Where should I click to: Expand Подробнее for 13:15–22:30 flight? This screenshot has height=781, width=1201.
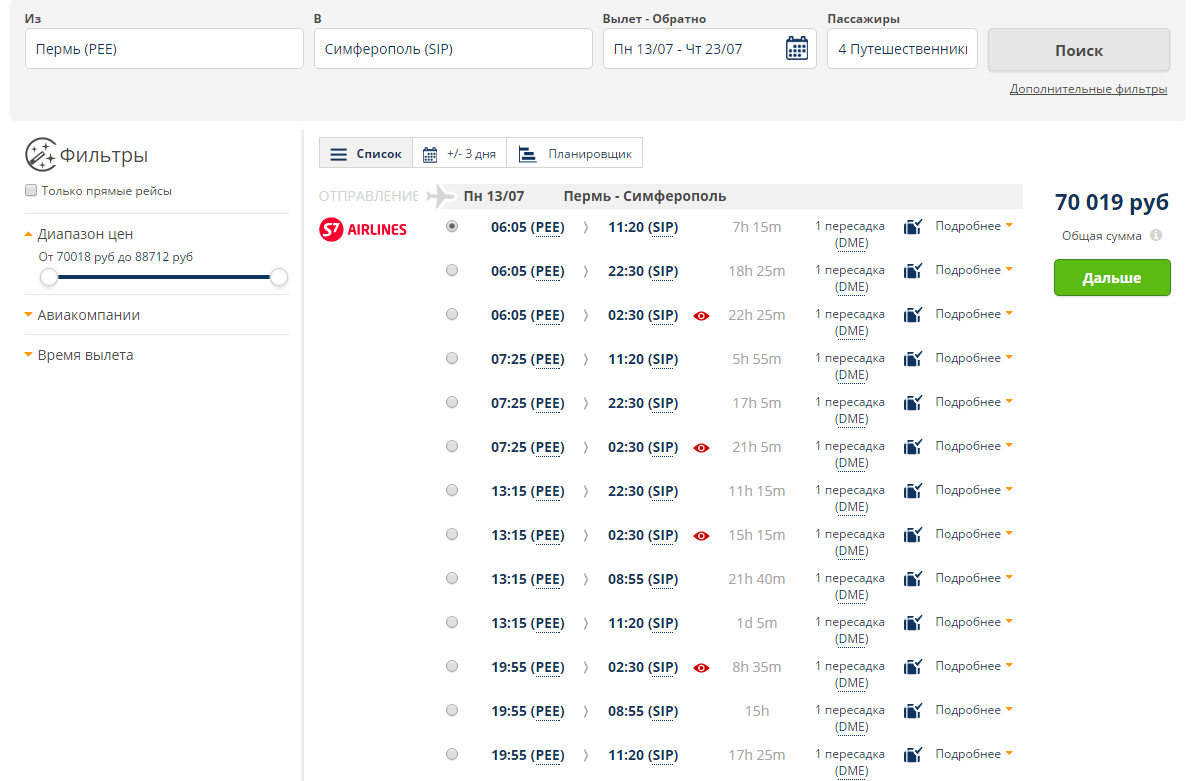[974, 490]
